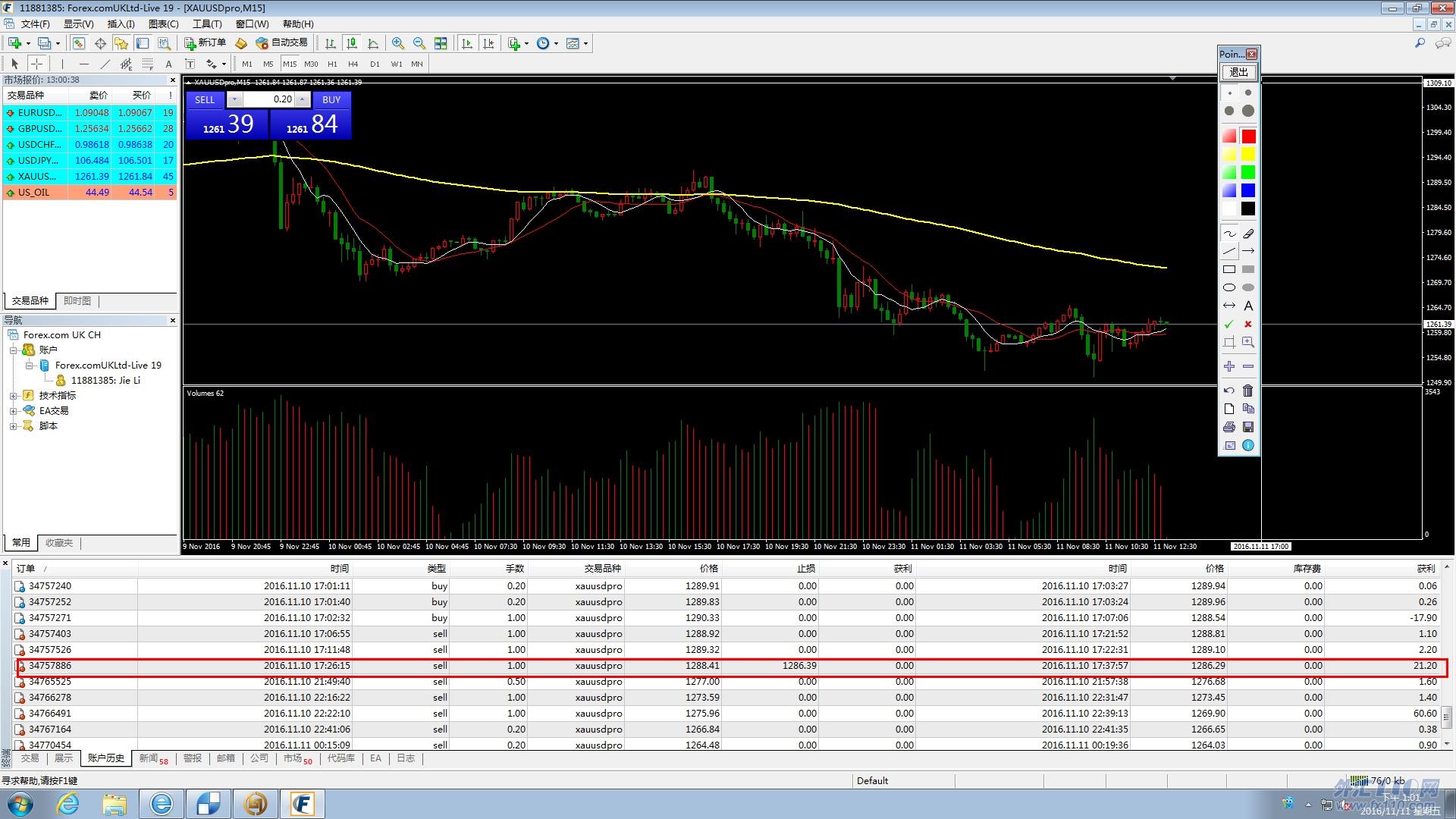This screenshot has height=819, width=1456.
Task: Select the D1 timeframe
Action: pyautogui.click(x=375, y=64)
